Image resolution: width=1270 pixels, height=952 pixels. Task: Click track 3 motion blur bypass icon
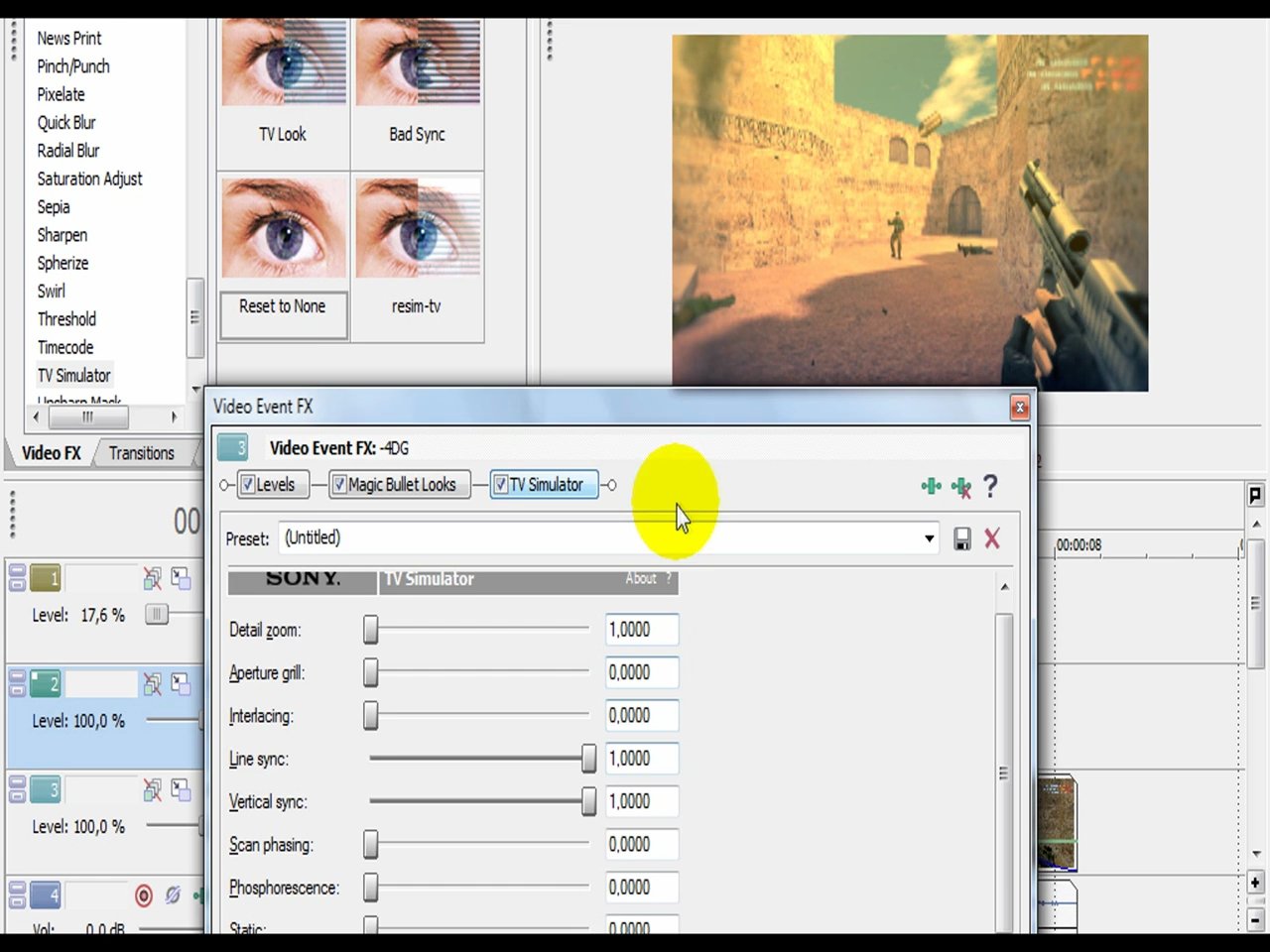point(152,789)
